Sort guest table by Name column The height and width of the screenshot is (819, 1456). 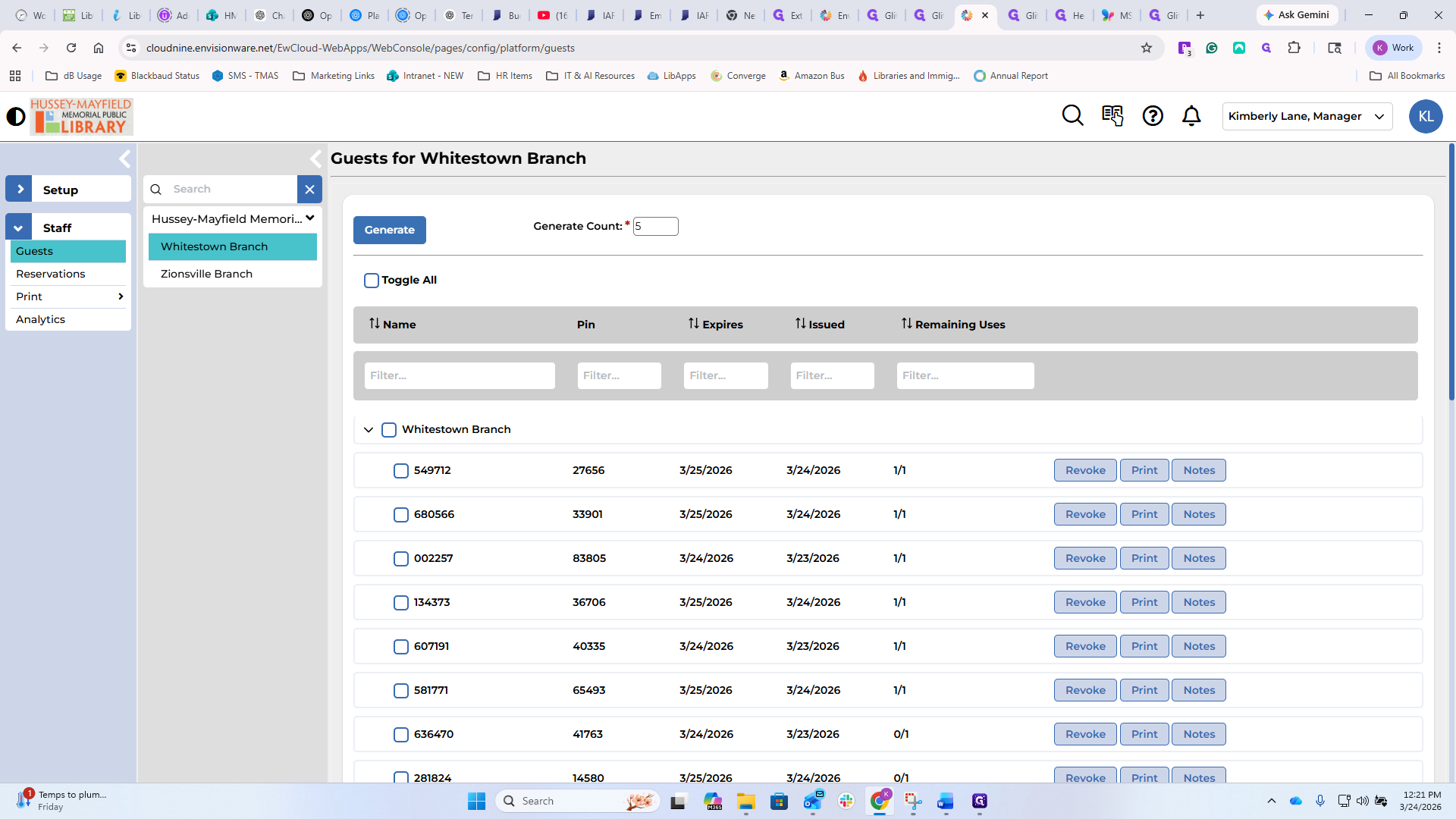(392, 325)
